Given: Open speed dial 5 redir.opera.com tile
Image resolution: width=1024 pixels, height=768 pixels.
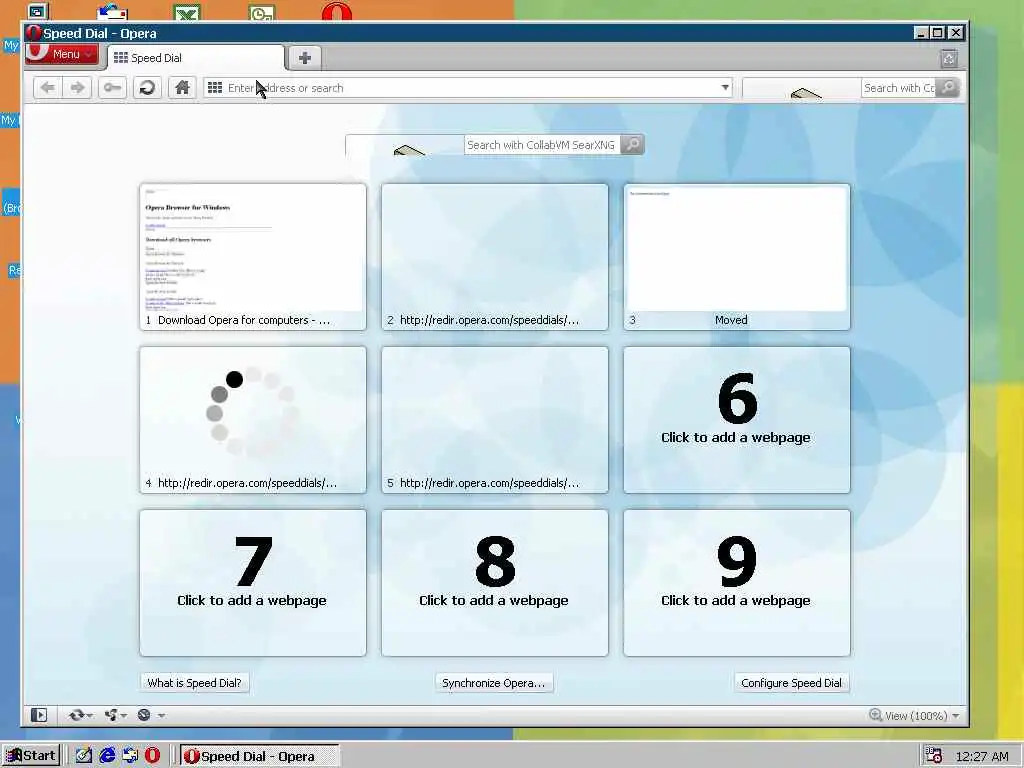Looking at the screenshot, I should click(494, 420).
